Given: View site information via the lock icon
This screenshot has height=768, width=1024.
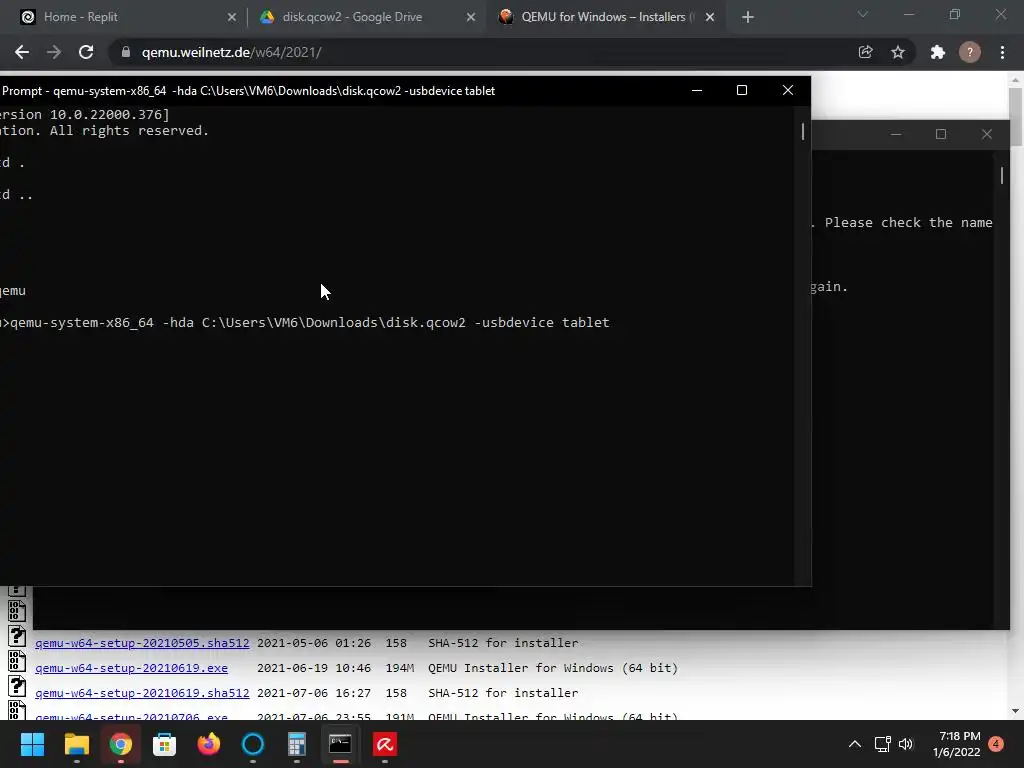Looking at the screenshot, I should pos(126,52).
